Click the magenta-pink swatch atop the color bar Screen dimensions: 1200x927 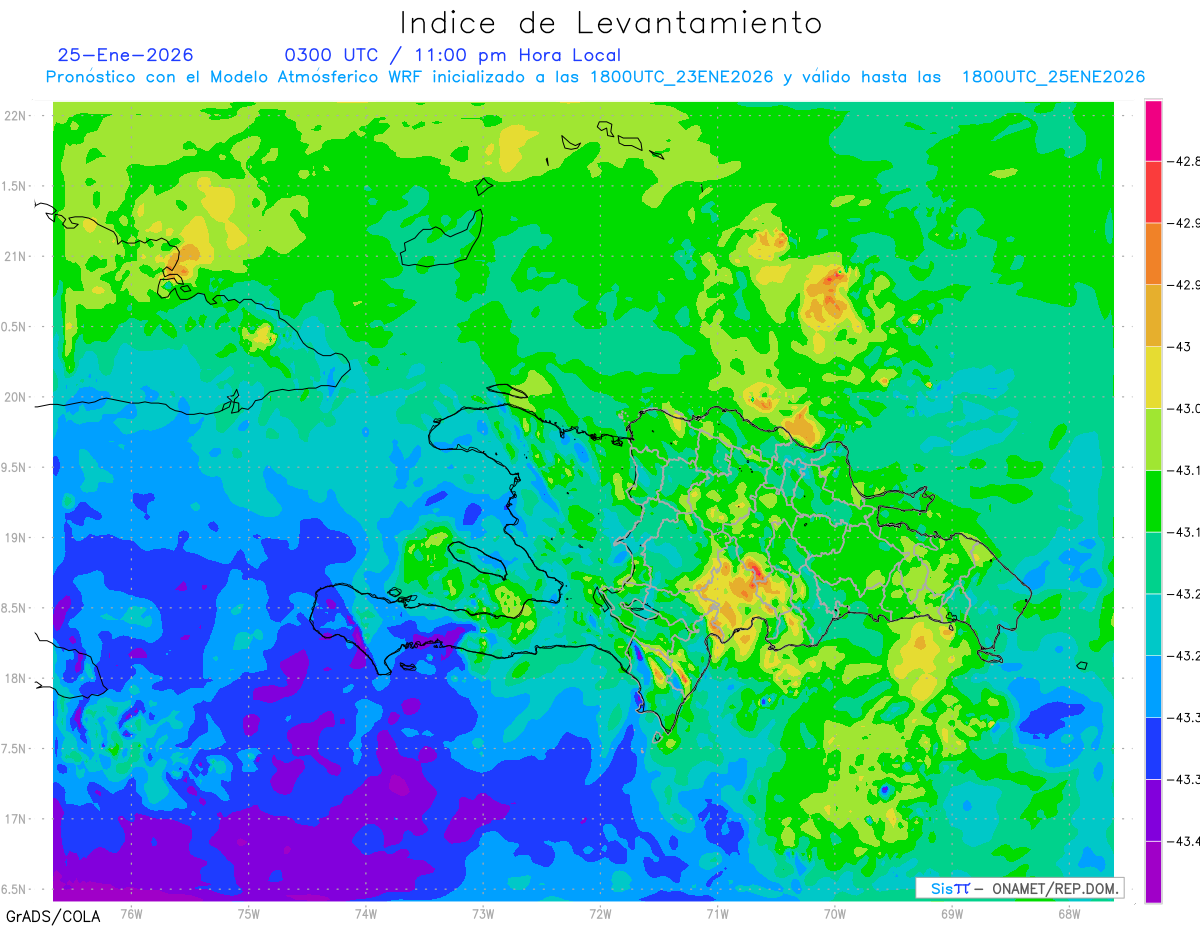[1153, 130]
